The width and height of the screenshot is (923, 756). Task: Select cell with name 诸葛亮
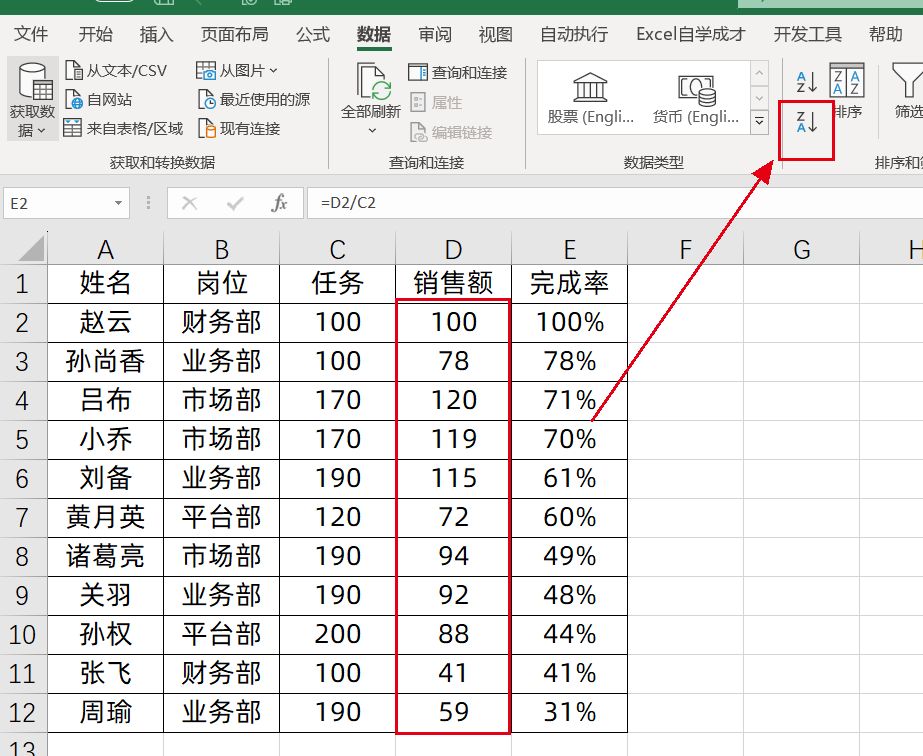[x=105, y=556]
